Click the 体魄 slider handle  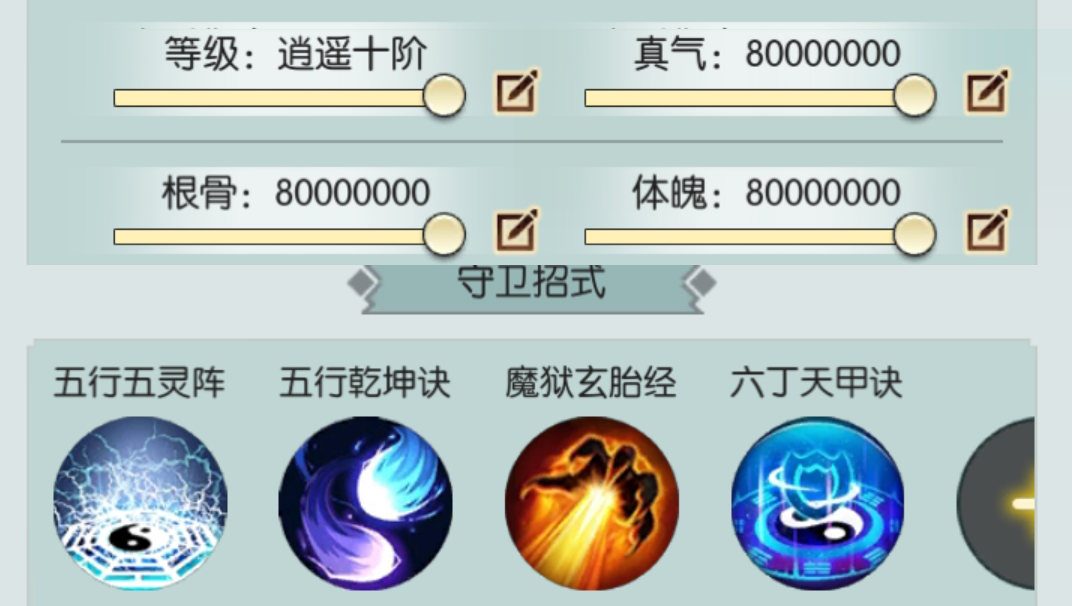(x=915, y=235)
